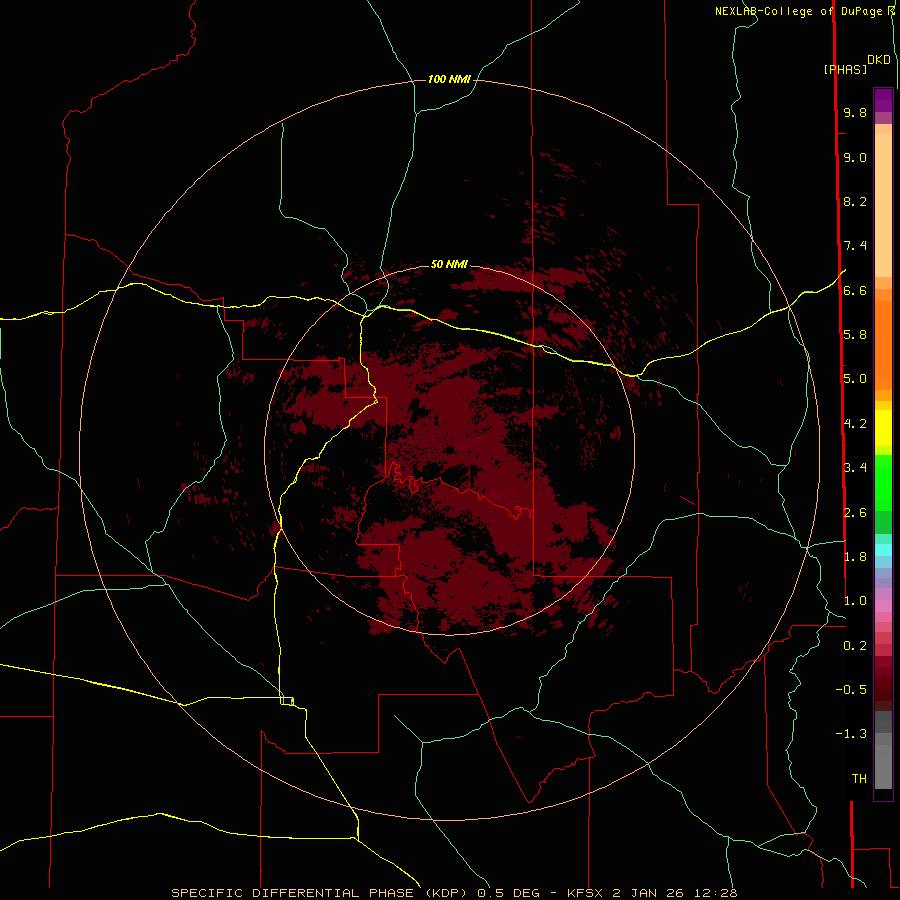Click the 8.2 scale value
The image size is (900, 900).
click(x=855, y=202)
